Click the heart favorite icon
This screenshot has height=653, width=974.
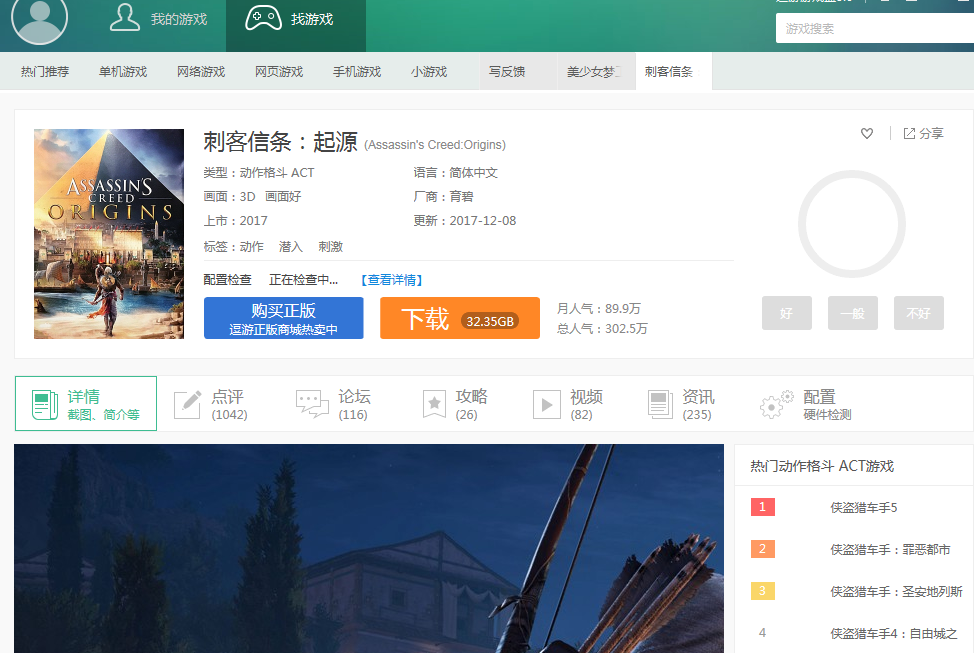[x=867, y=133]
